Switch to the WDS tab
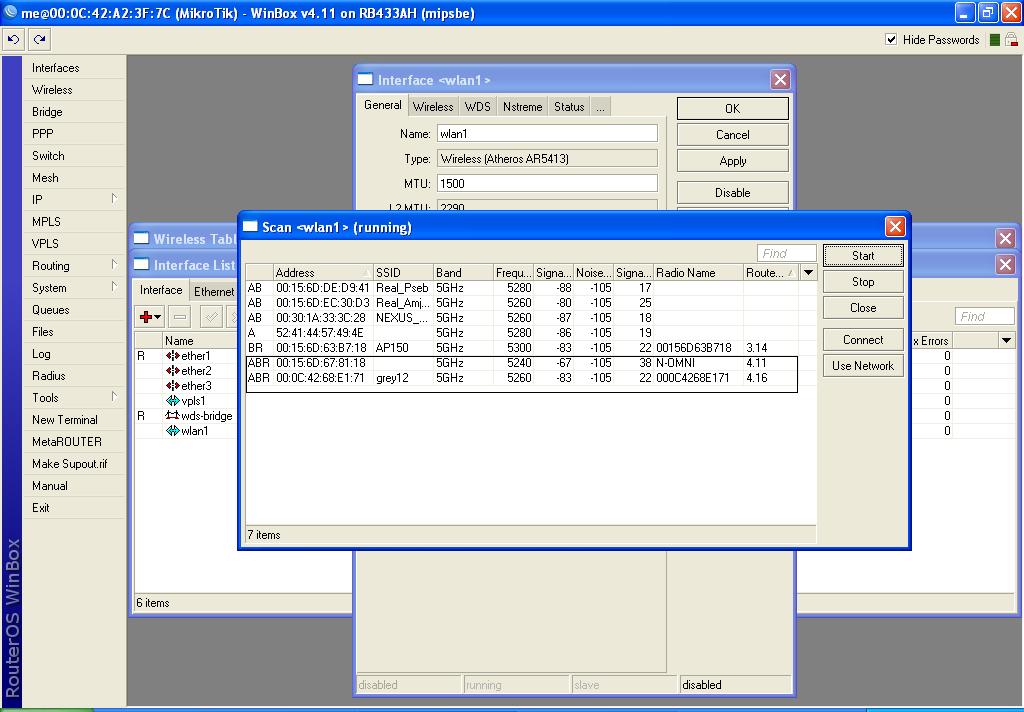 pos(477,107)
